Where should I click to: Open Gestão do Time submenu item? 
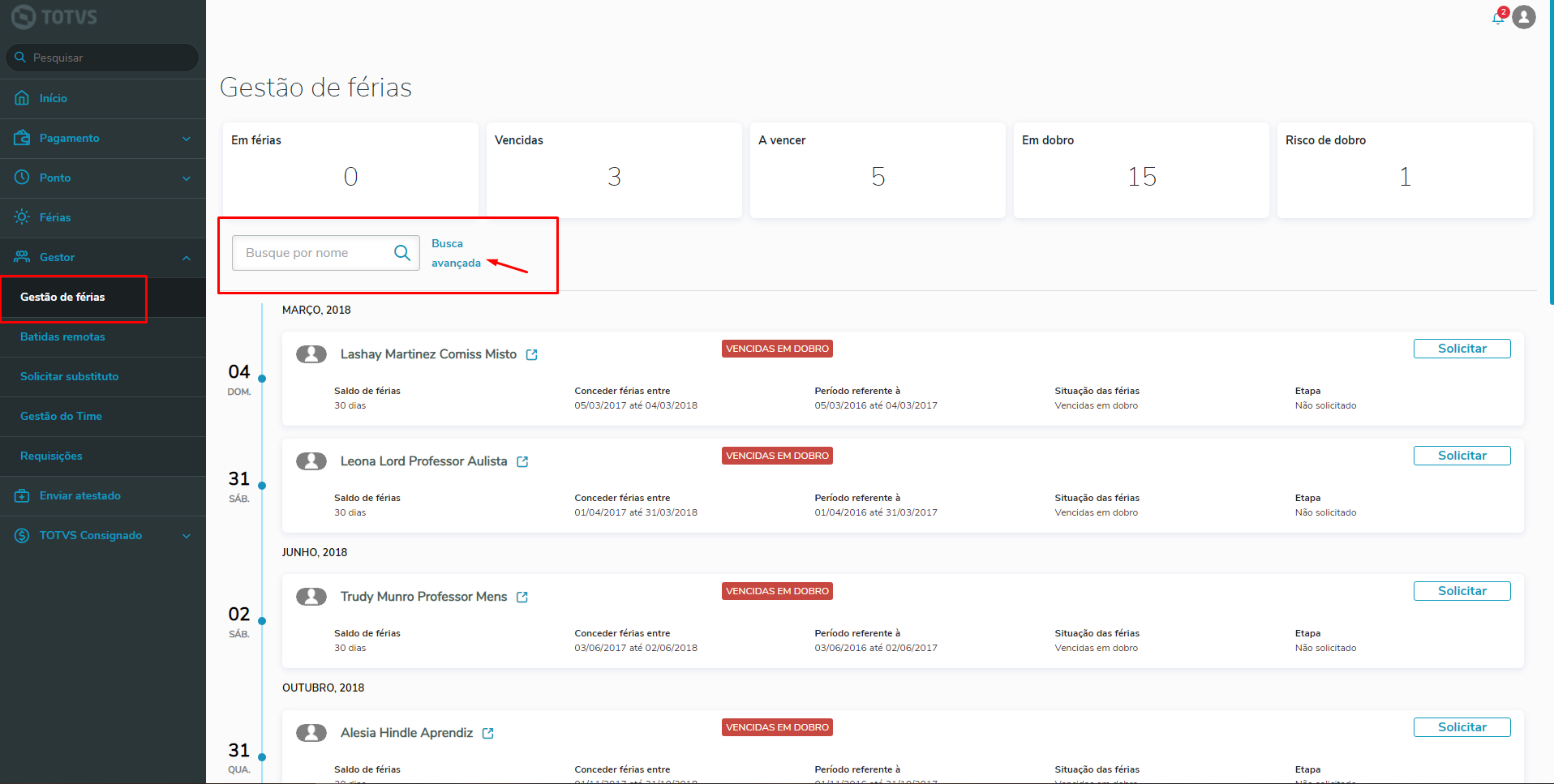point(103,416)
